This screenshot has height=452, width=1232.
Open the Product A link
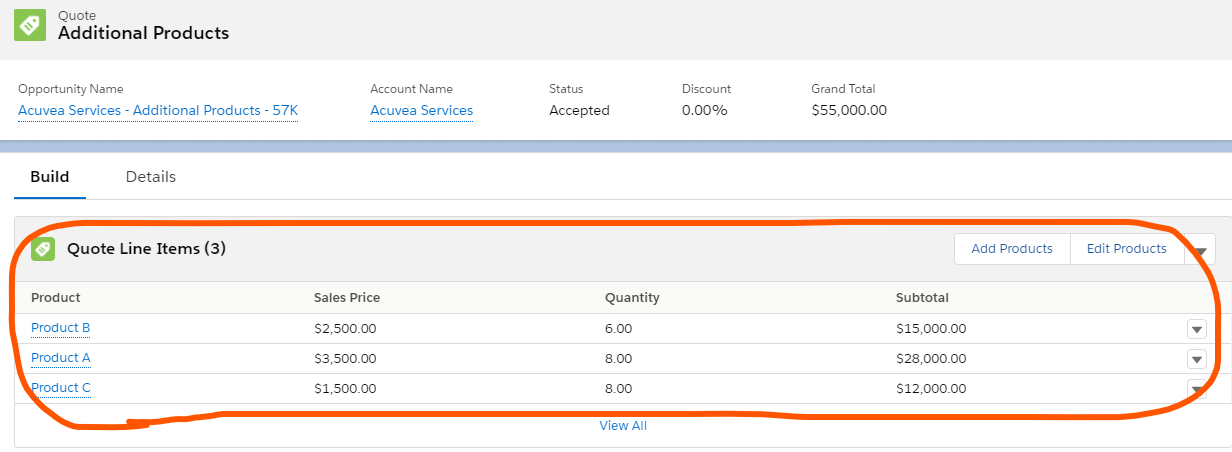pyautogui.click(x=61, y=358)
